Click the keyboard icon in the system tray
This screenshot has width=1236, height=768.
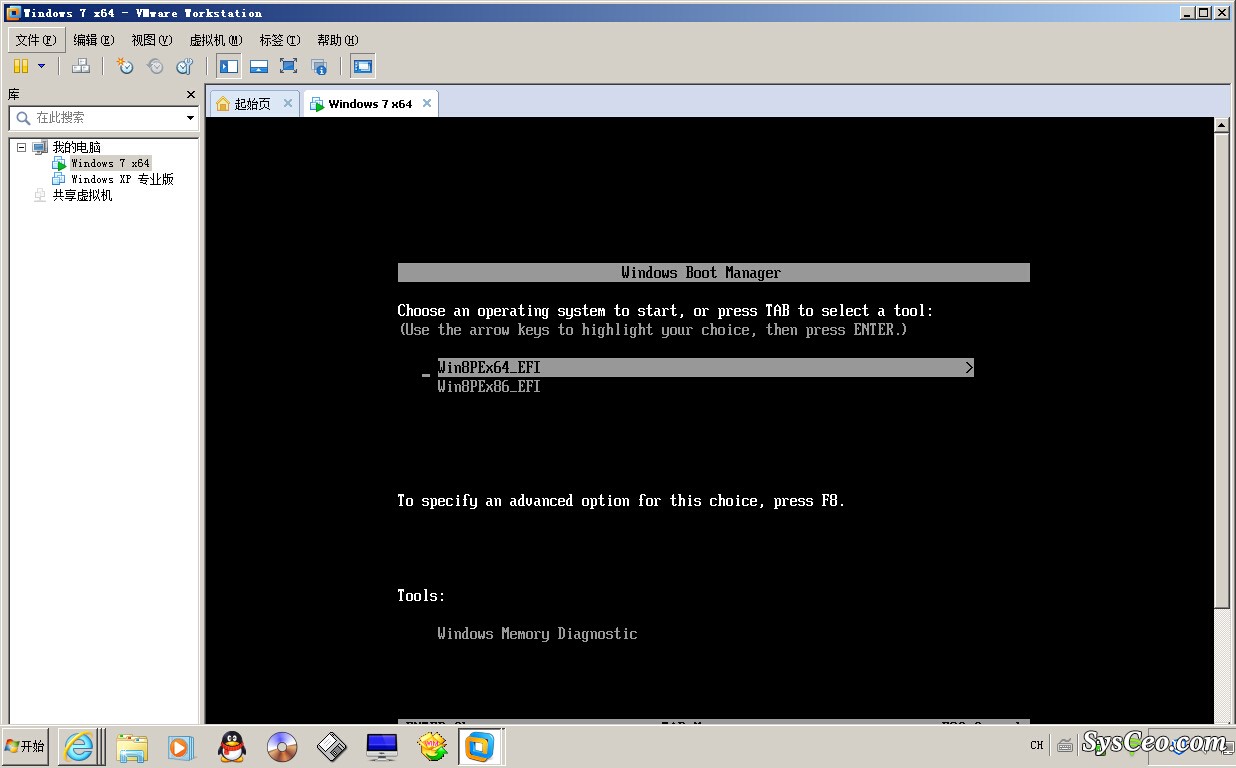[x=1065, y=745]
